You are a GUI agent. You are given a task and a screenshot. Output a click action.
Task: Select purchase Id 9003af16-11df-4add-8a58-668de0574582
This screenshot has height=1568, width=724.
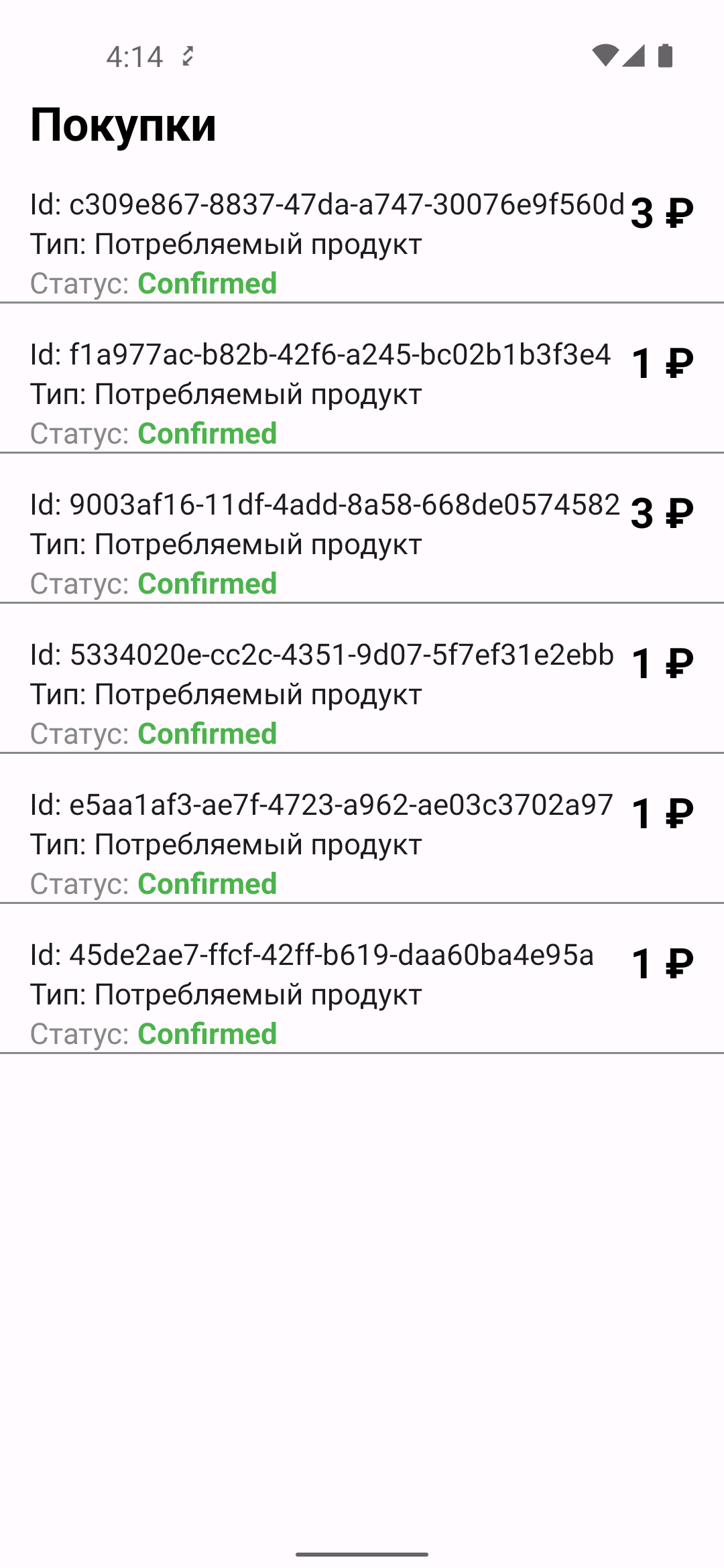362,543
